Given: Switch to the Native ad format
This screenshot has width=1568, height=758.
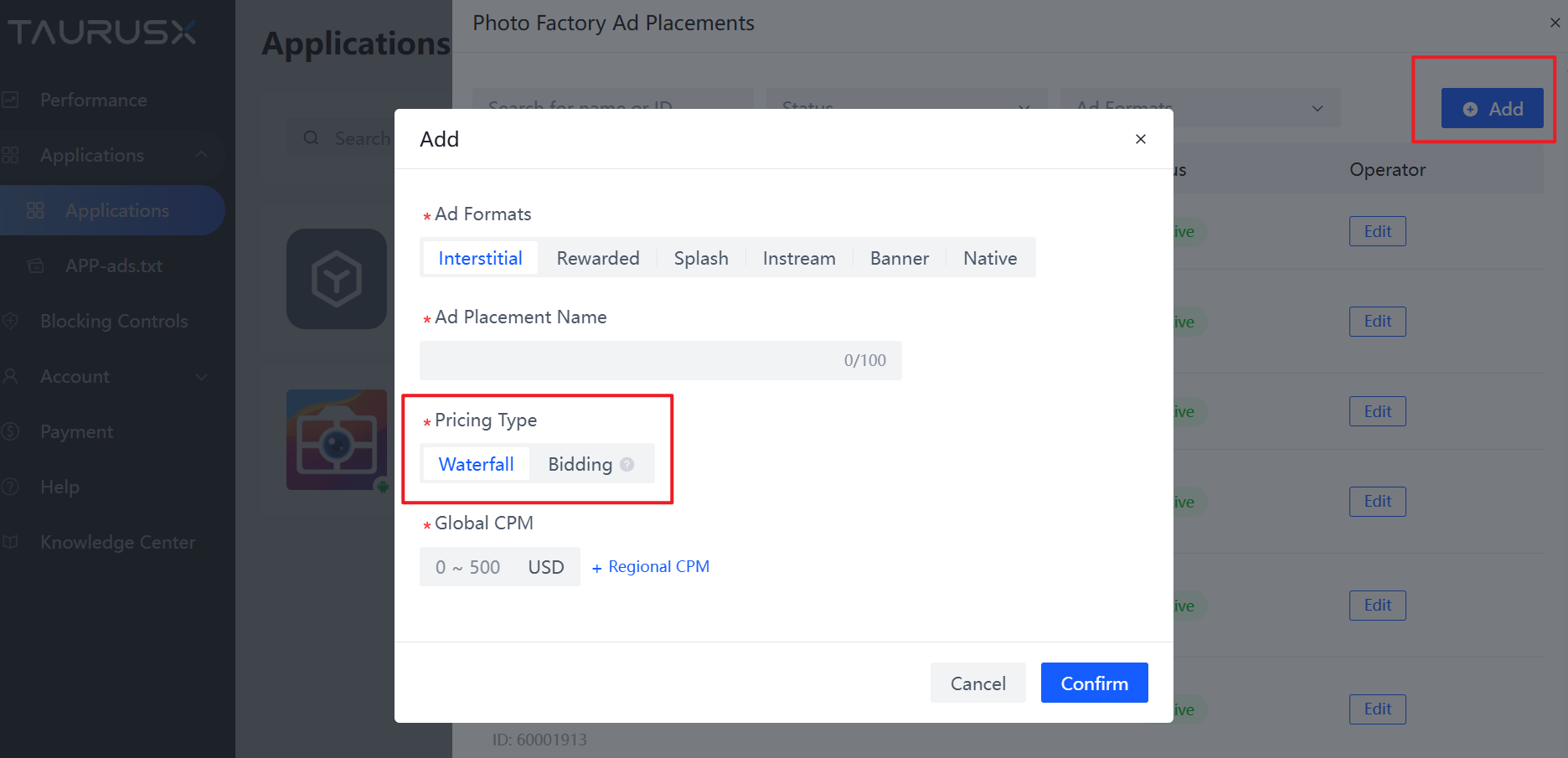Looking at the screenshot, I should coord(990,258).
